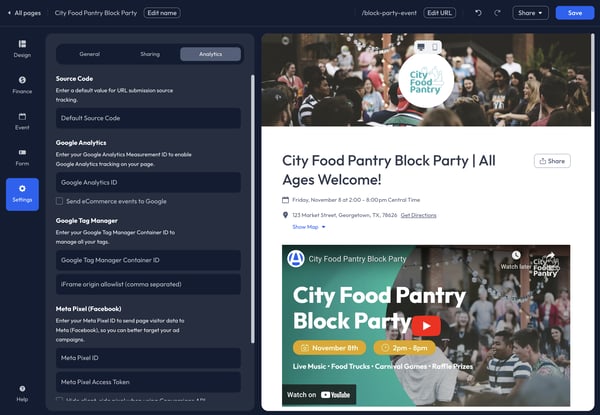Screen dimensions: 600x415
Task: Focus the iFrame origin allowlist field
Action: pos(148,284)
